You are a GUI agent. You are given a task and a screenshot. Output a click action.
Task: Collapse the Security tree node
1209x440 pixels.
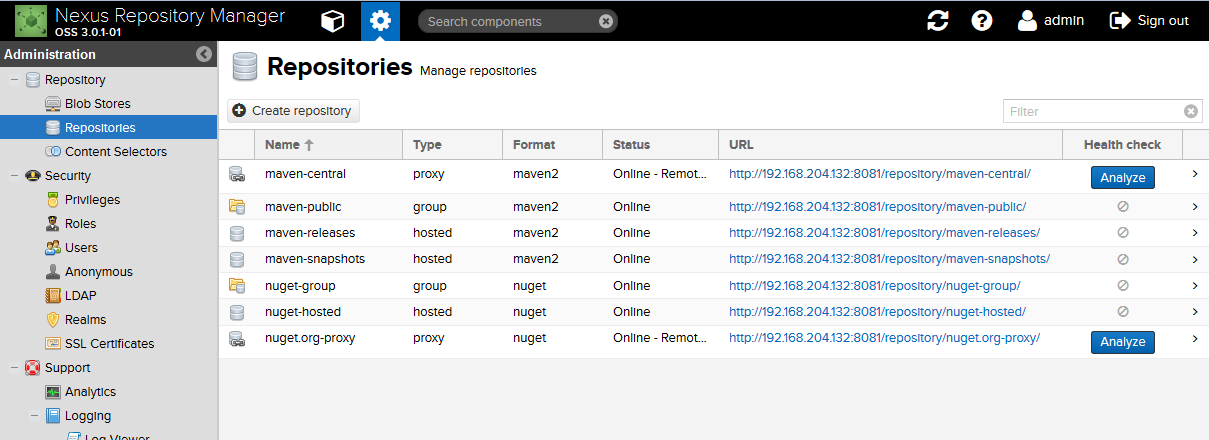click(x=14, y=176)
